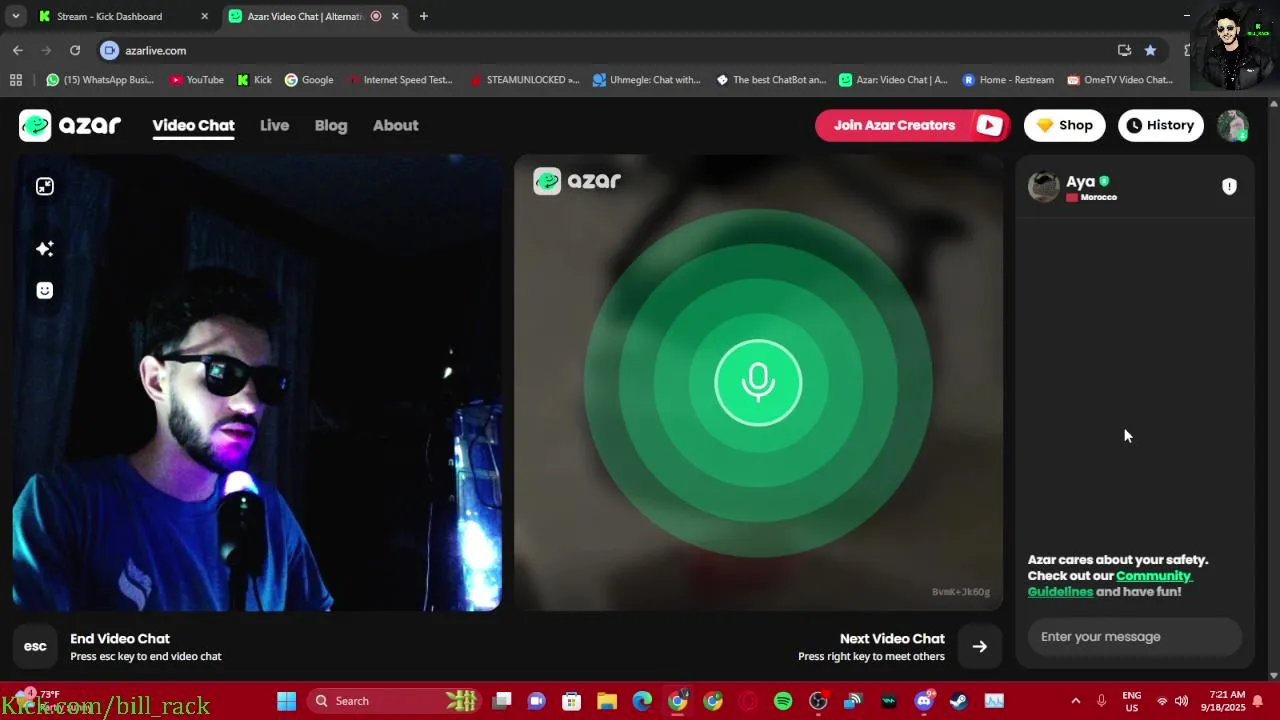The width and height of the screenshot is (1280, 720).
Task: Click the volume icon in system tray
Action: pyautogui.click(x=1182, y=701)
